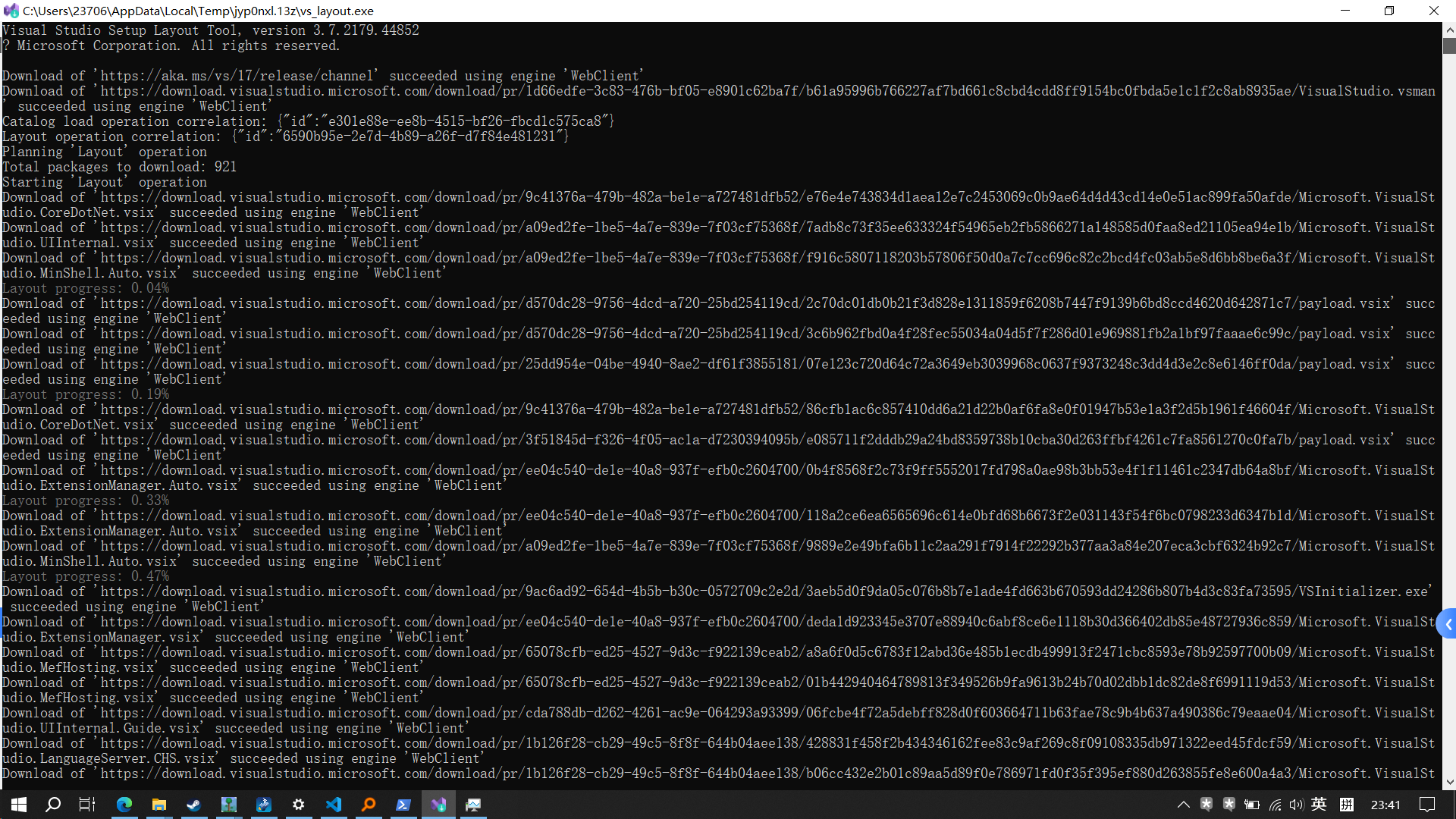Open Visual Studio Code from the taskbar

[x=334, y=805]
